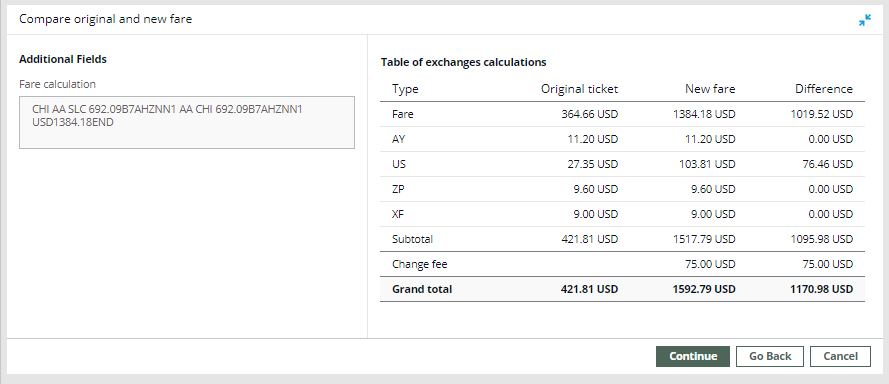Click the Go Back button
The image size is (889, 384).
[770, 356]
